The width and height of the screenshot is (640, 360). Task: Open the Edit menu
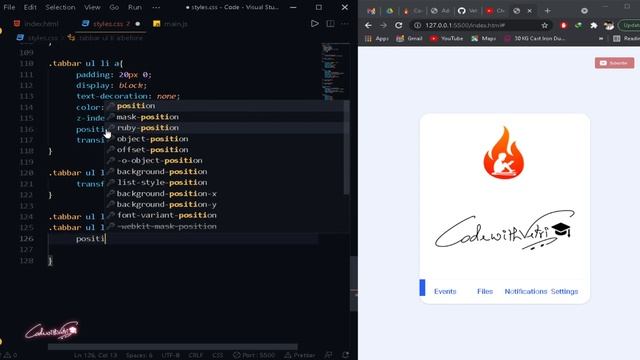[x=30, y=7]
